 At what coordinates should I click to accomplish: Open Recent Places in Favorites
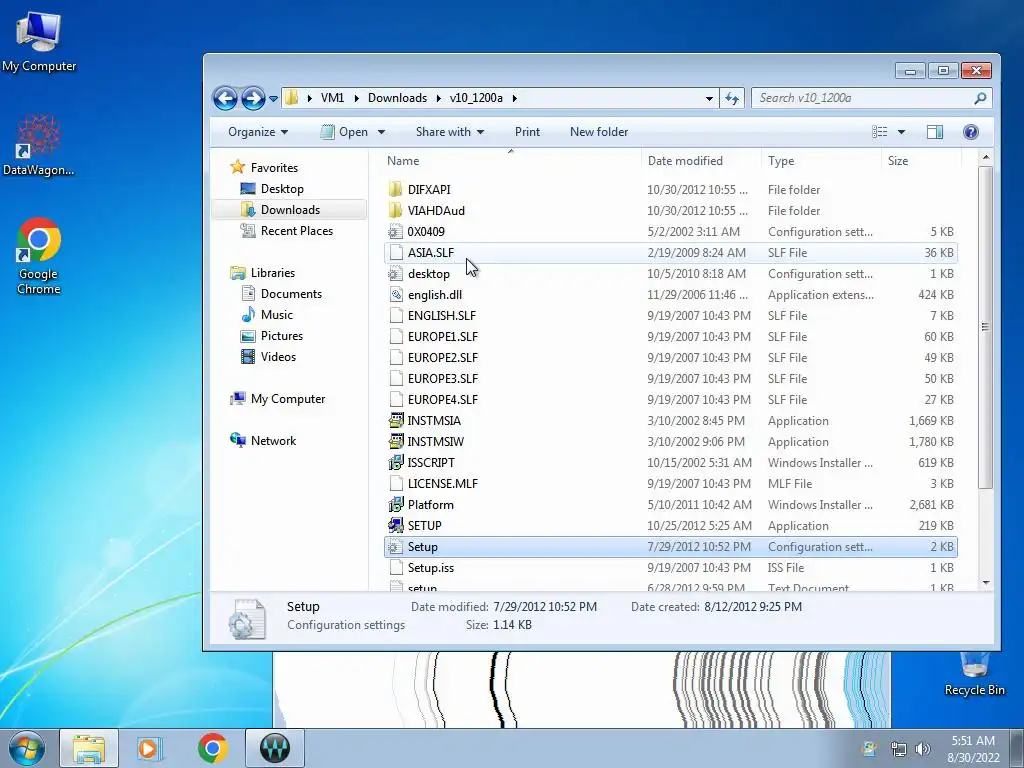296,231
